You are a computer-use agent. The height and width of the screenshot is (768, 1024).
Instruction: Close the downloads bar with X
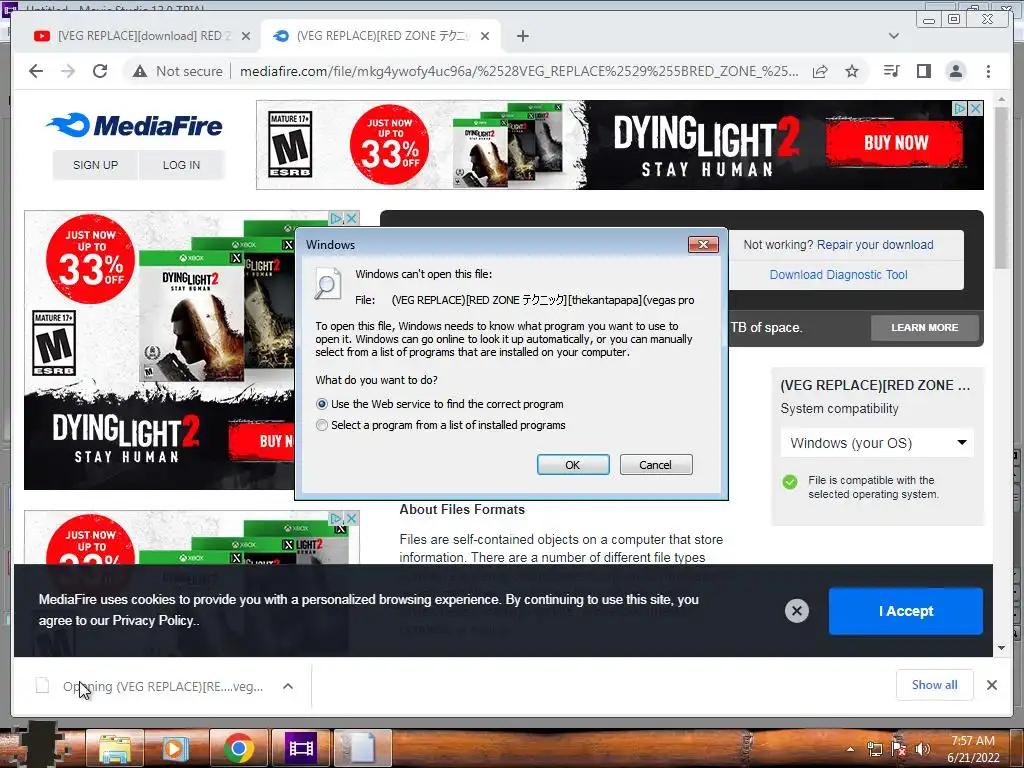(x=991, y=684)
